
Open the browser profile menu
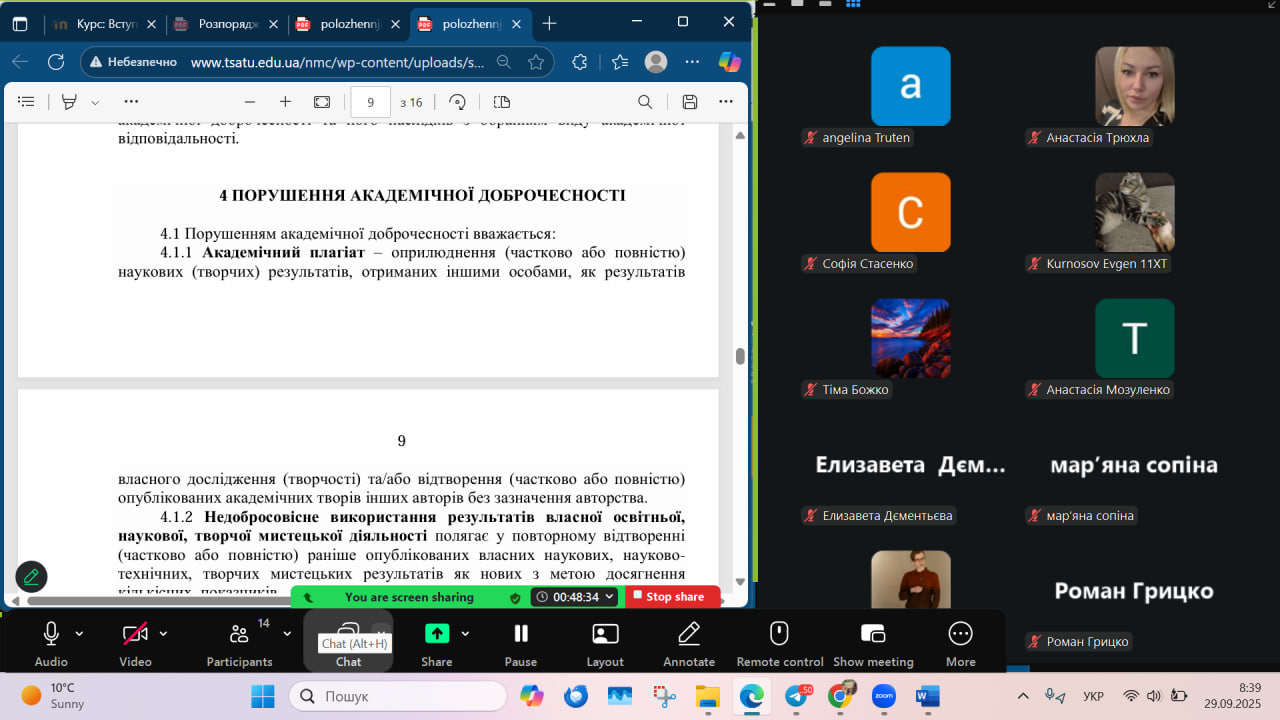pos(656,62)
